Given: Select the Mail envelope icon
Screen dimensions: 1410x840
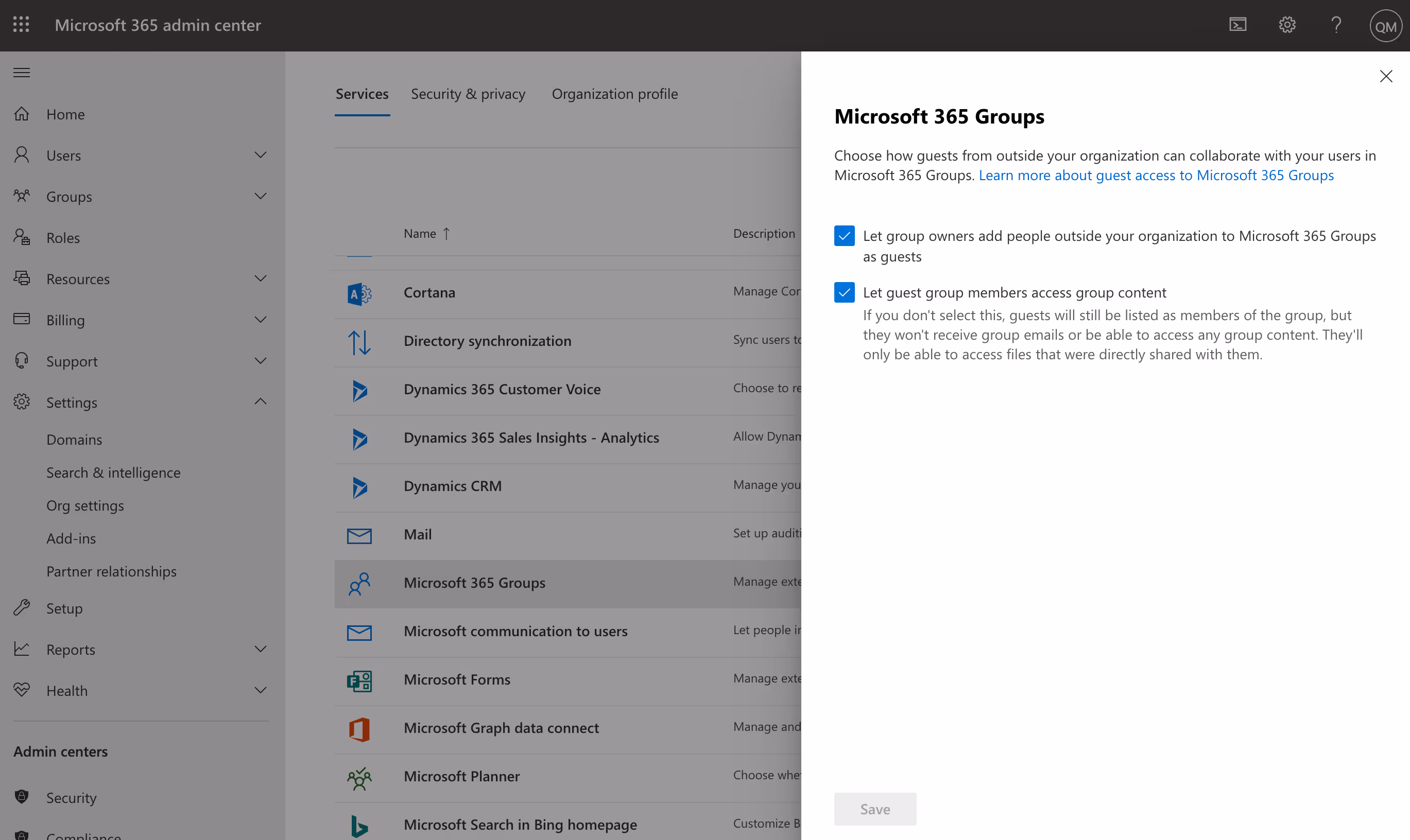Looking at the screenshot, I should [x=359, y=535].
